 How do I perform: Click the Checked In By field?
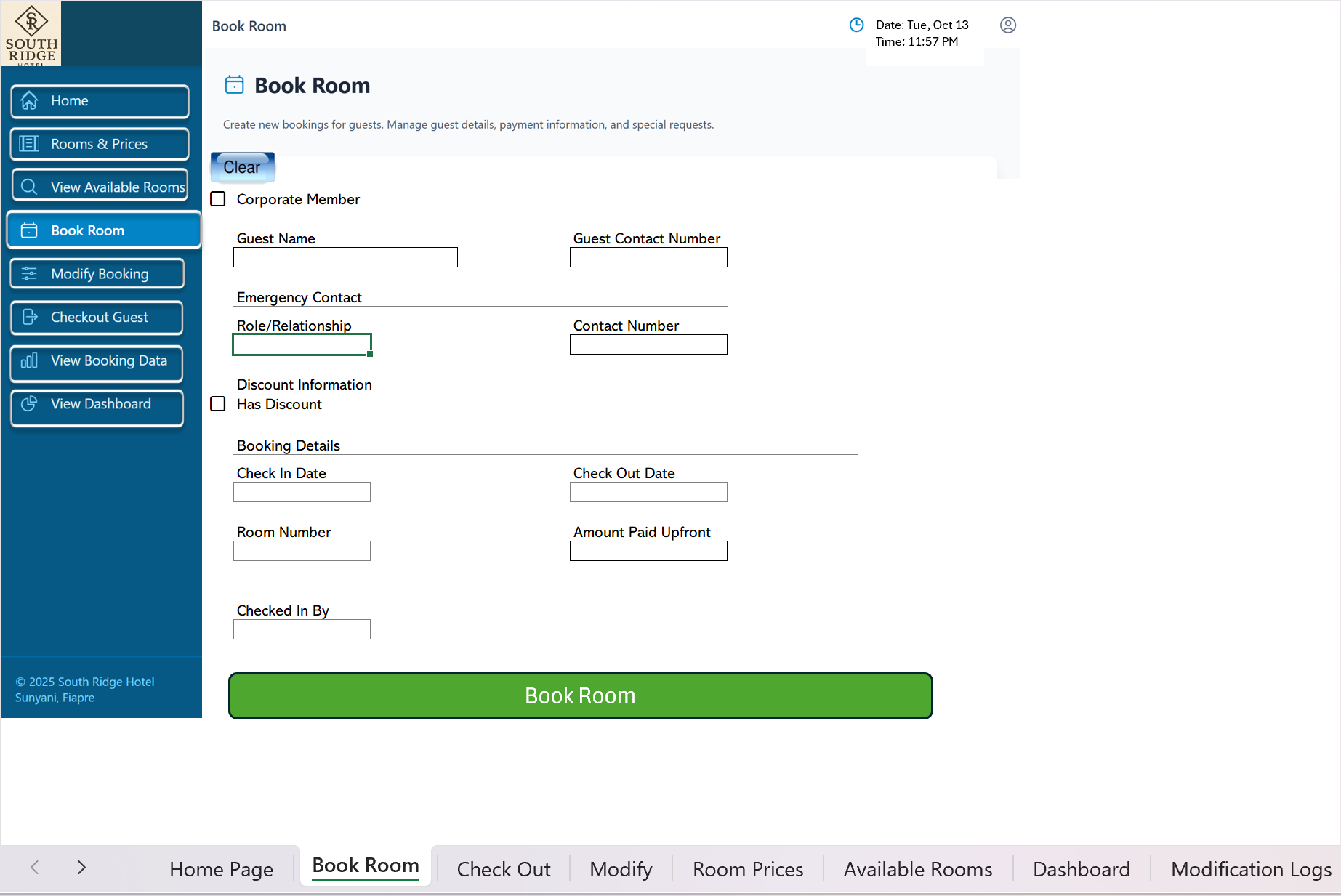pyautogui.click(x=302, y=629)
